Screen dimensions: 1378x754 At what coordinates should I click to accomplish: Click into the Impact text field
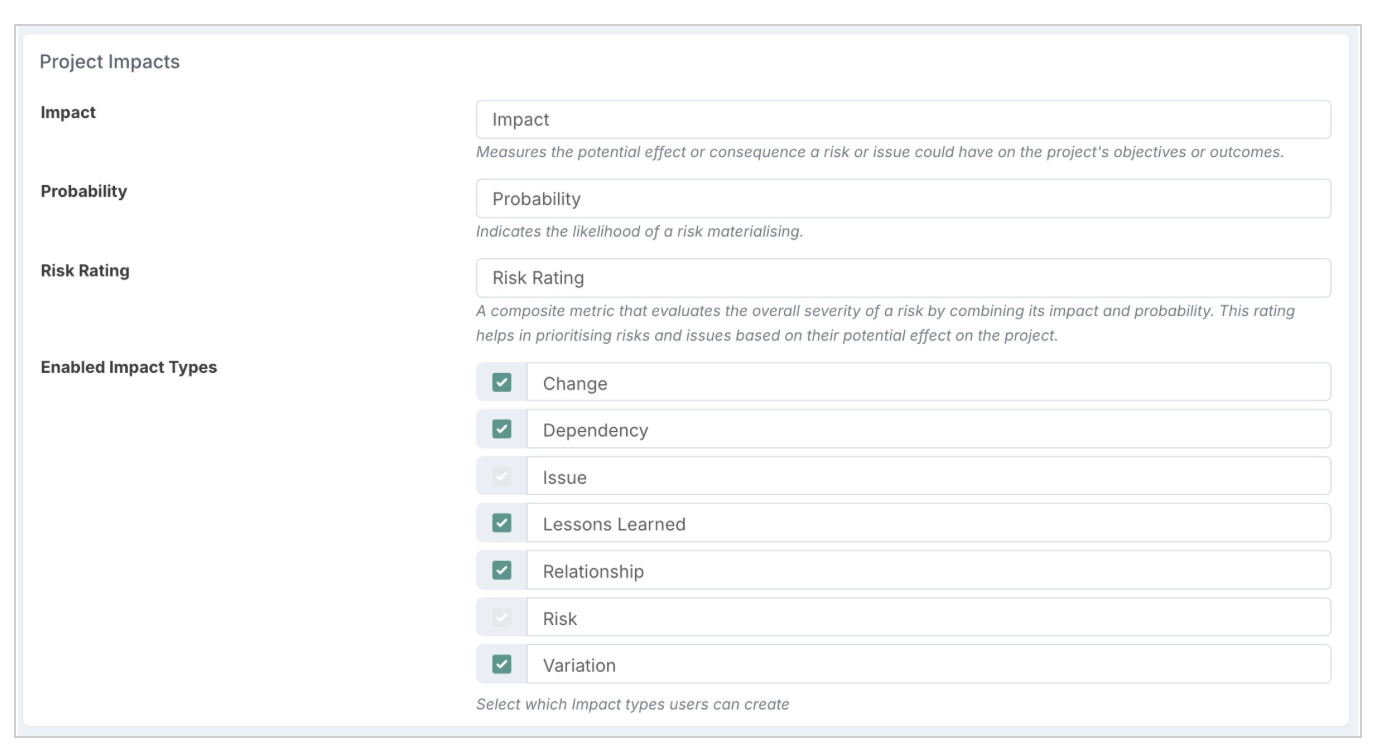[x=904, y=119]
